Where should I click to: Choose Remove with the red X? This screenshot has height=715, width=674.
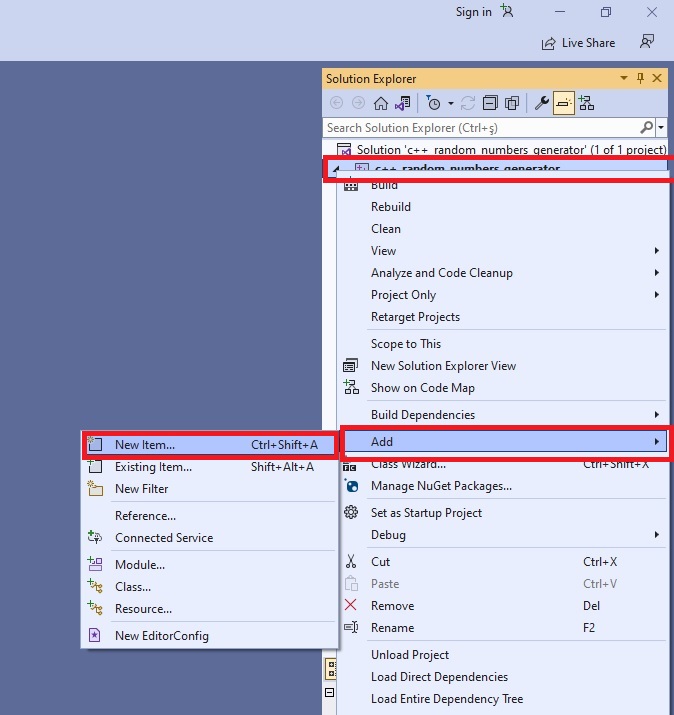click(x=505, y=606)
